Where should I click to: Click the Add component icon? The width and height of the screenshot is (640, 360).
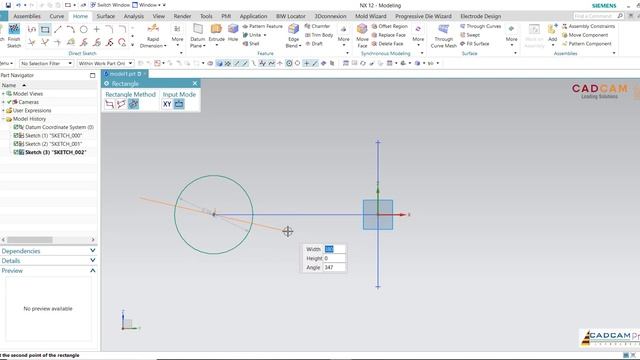click(x=552, y=30)
